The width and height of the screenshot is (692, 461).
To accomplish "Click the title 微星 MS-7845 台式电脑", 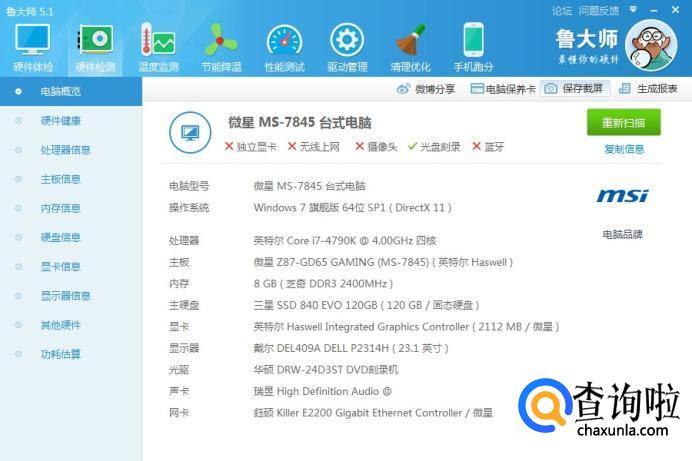I will coord(300,123).
